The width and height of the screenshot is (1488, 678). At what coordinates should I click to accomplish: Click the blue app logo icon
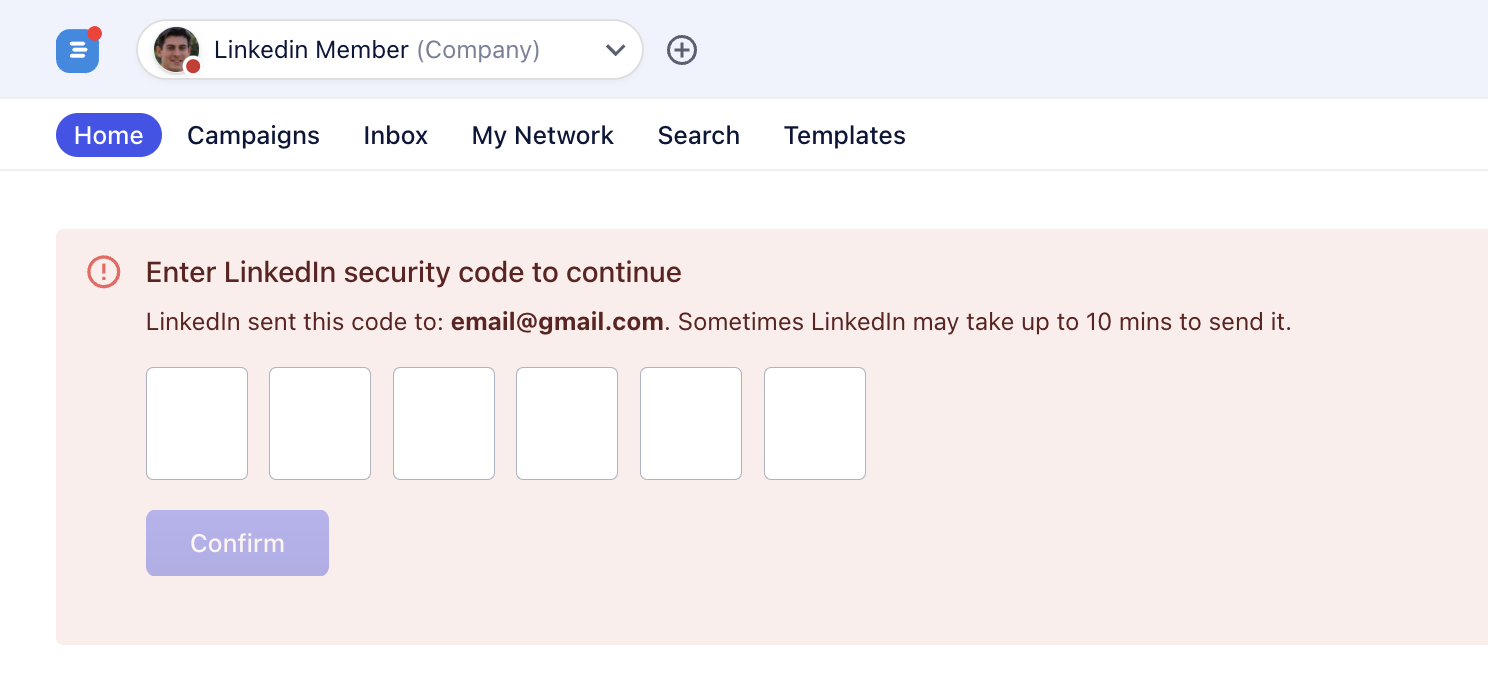click(x=77, y=51)
